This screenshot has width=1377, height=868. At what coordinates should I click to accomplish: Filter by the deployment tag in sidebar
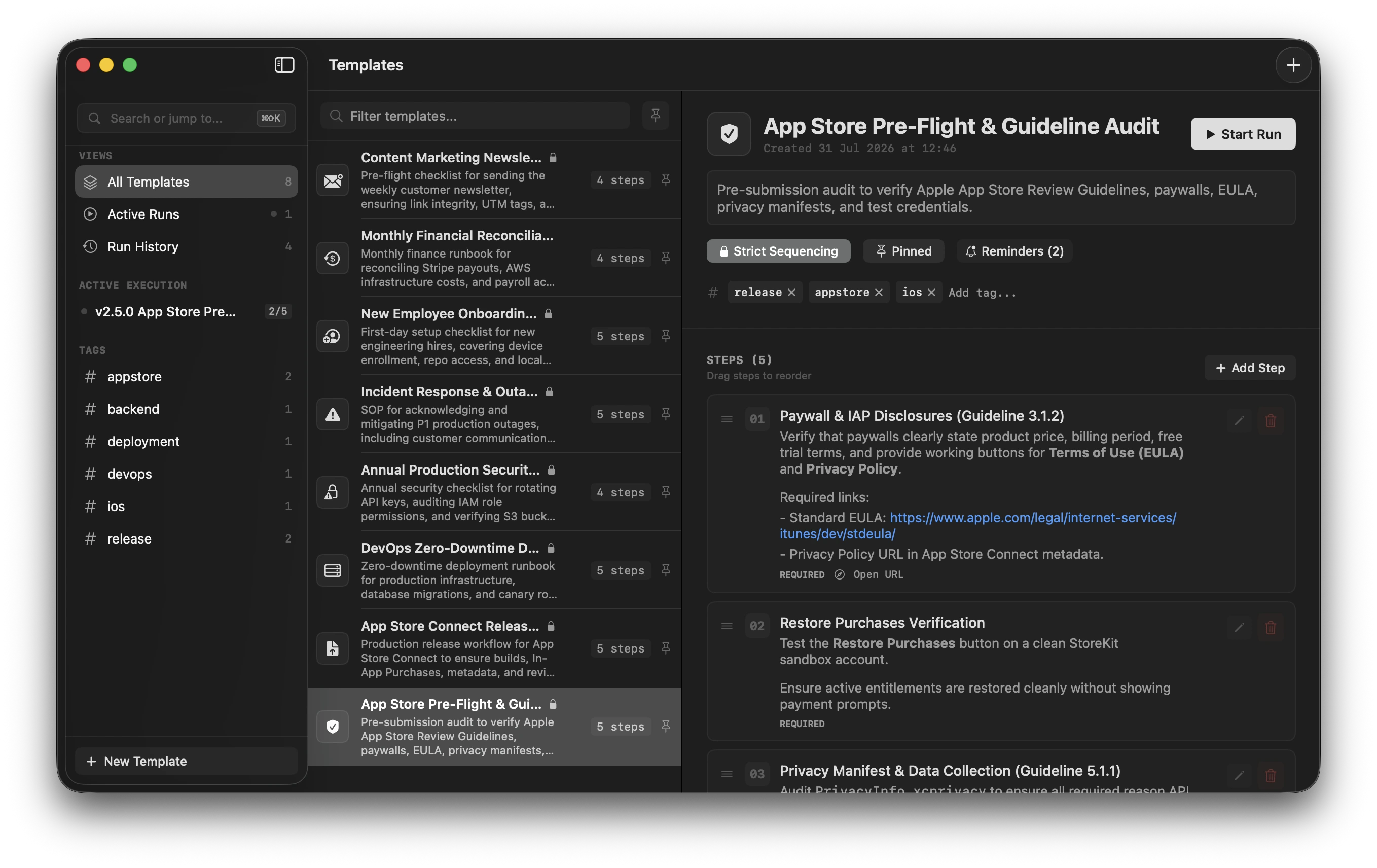coord(187,442)
